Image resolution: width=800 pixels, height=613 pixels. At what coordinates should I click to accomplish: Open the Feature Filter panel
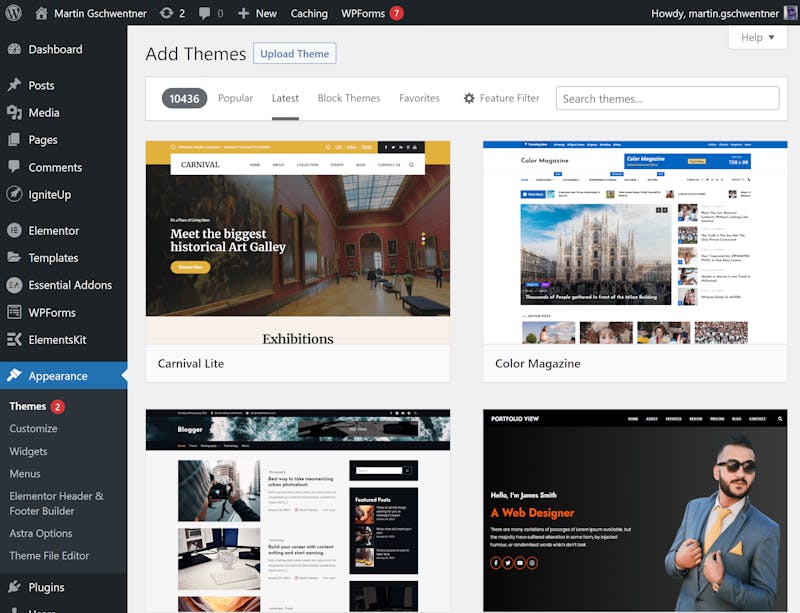point(502,98)
